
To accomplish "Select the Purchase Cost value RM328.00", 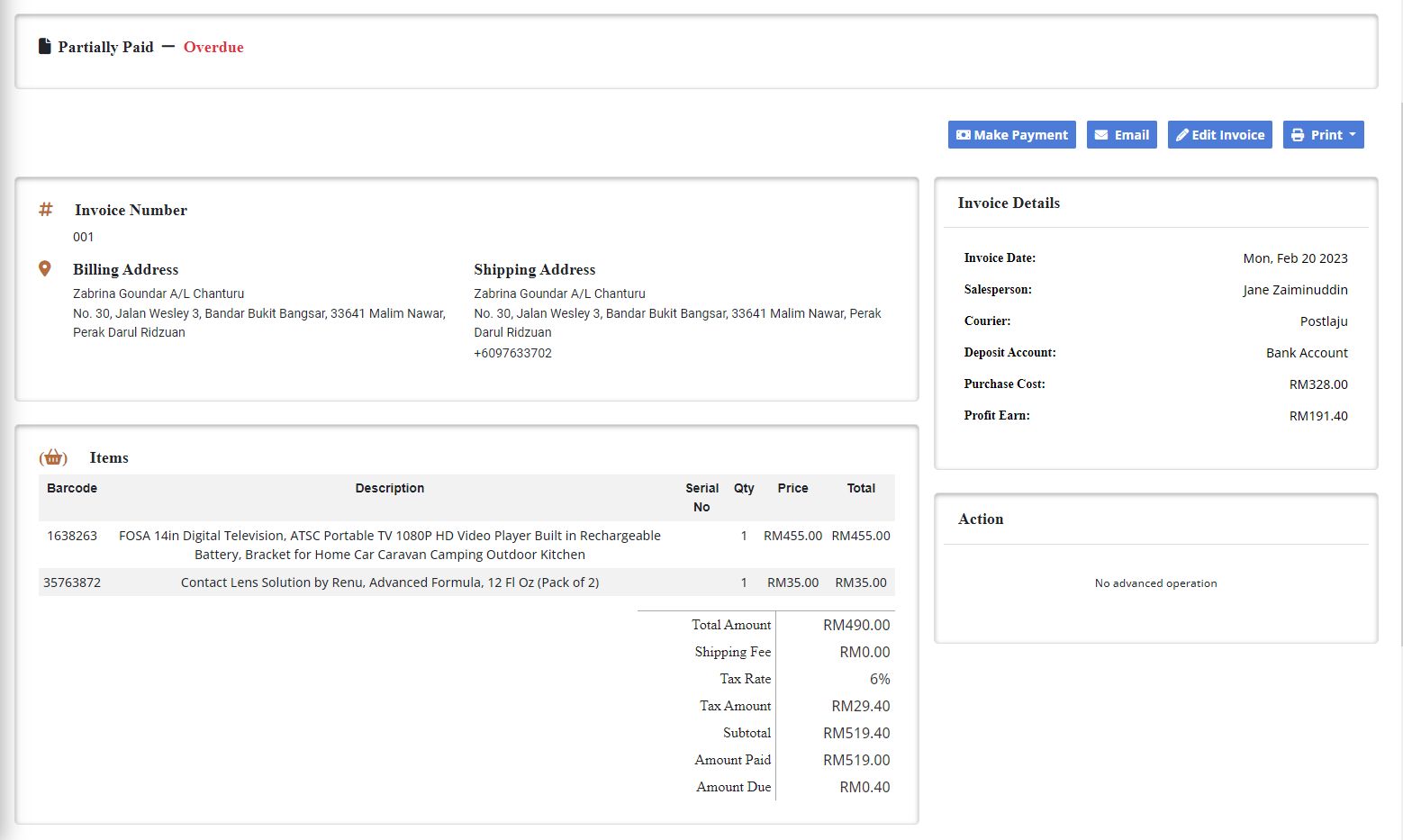I will 1318,384.
